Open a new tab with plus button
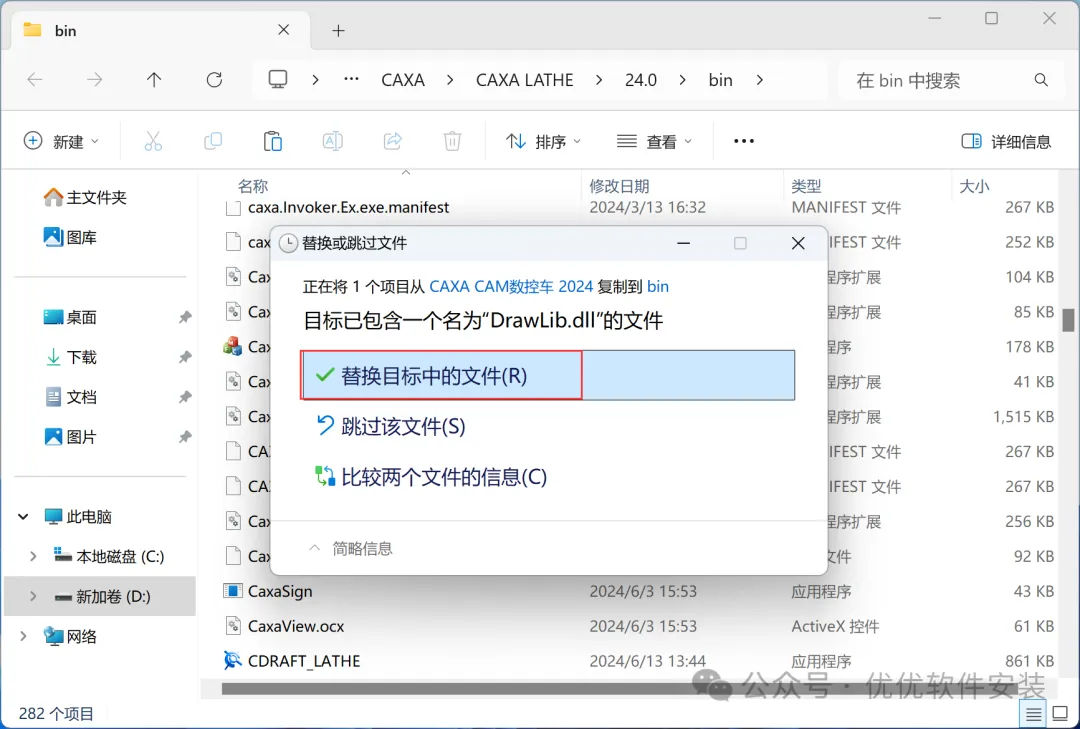Screen dimensions: 1080x729 pyautogui.click(x=338, y=30)
